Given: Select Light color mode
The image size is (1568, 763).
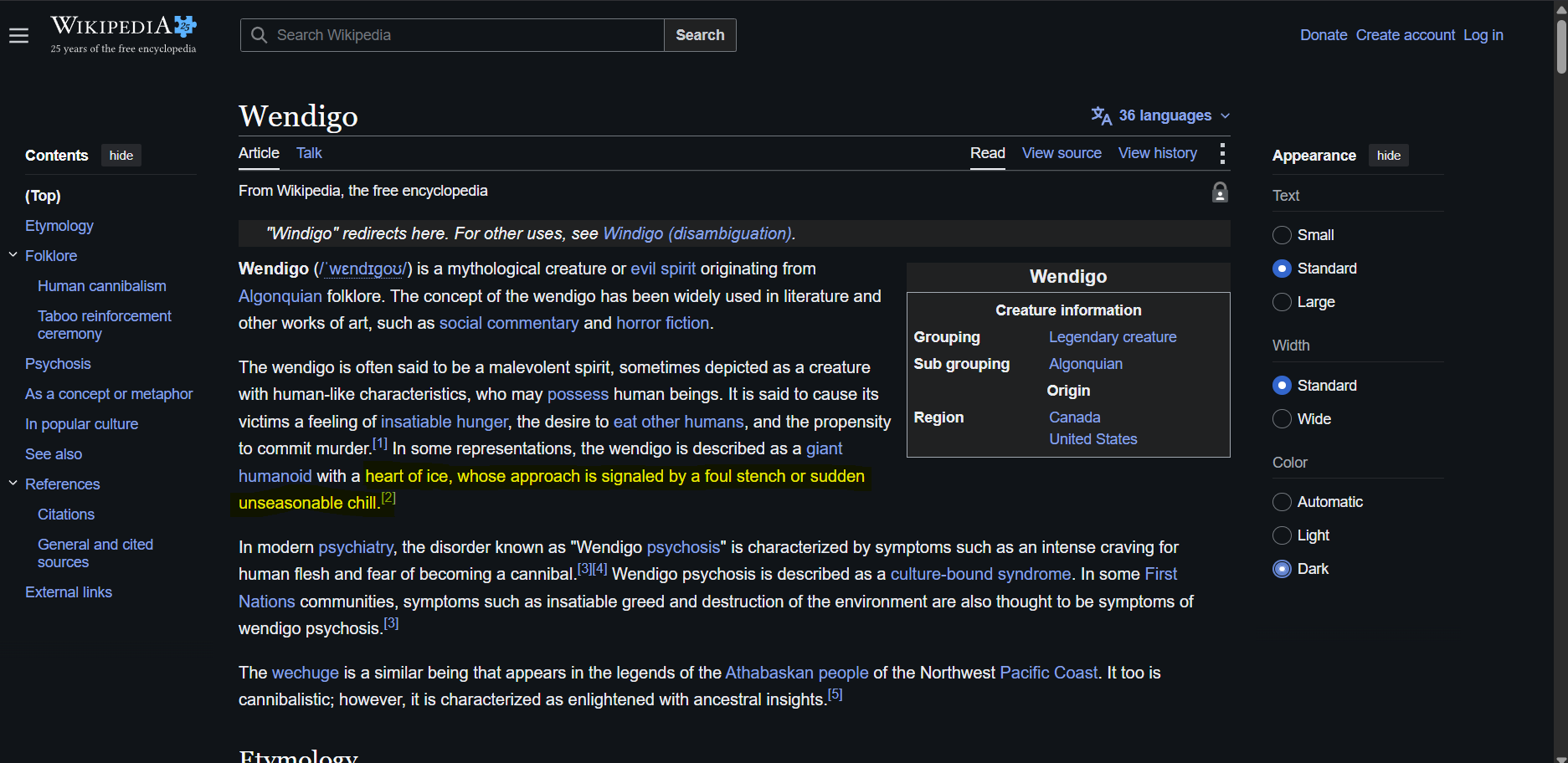Looking at the screenshot, I should (1282, 535).
